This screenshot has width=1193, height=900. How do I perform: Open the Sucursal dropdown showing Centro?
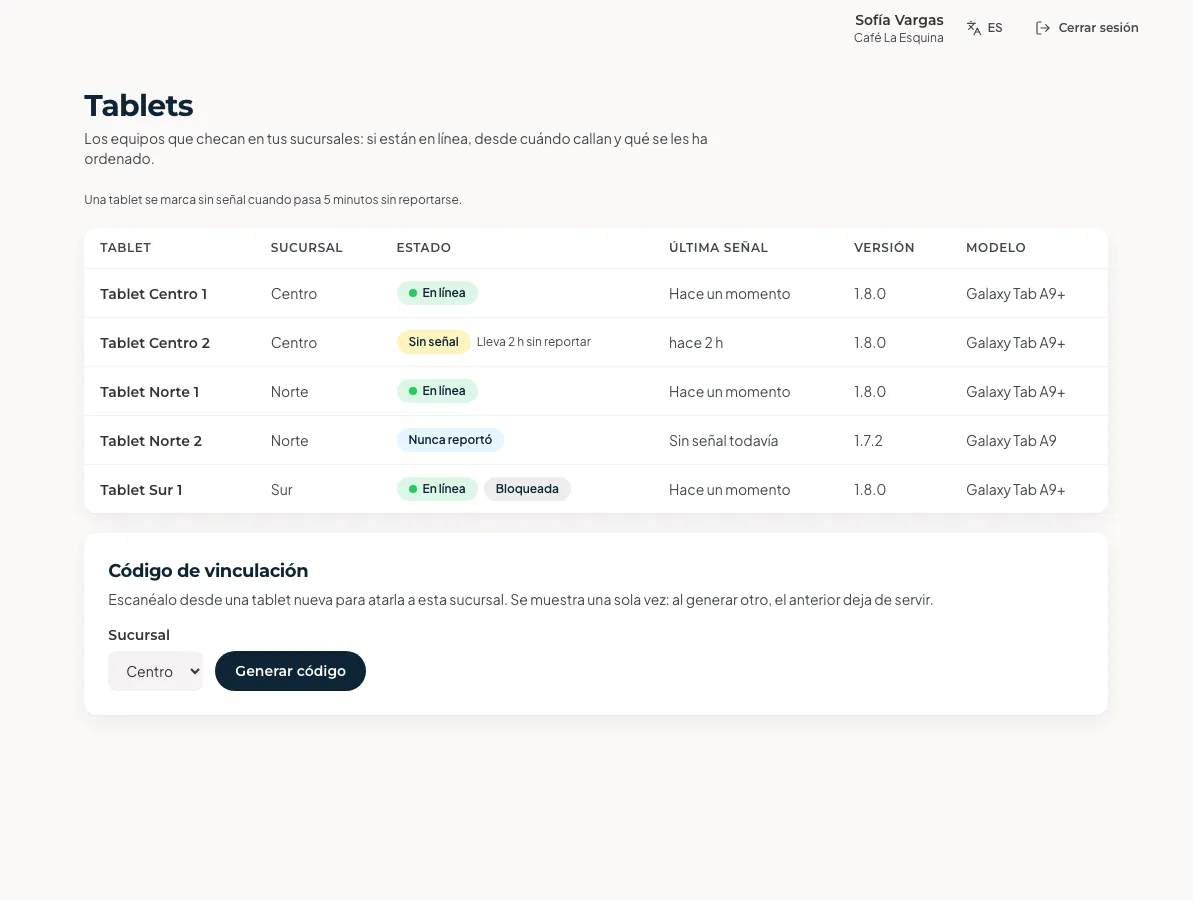[155, 671]
